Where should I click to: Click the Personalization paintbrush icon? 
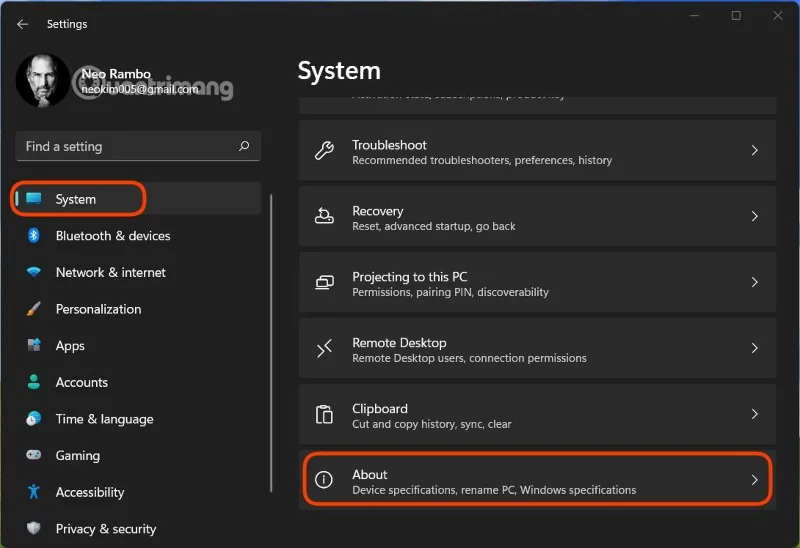(x=34, y=309)
